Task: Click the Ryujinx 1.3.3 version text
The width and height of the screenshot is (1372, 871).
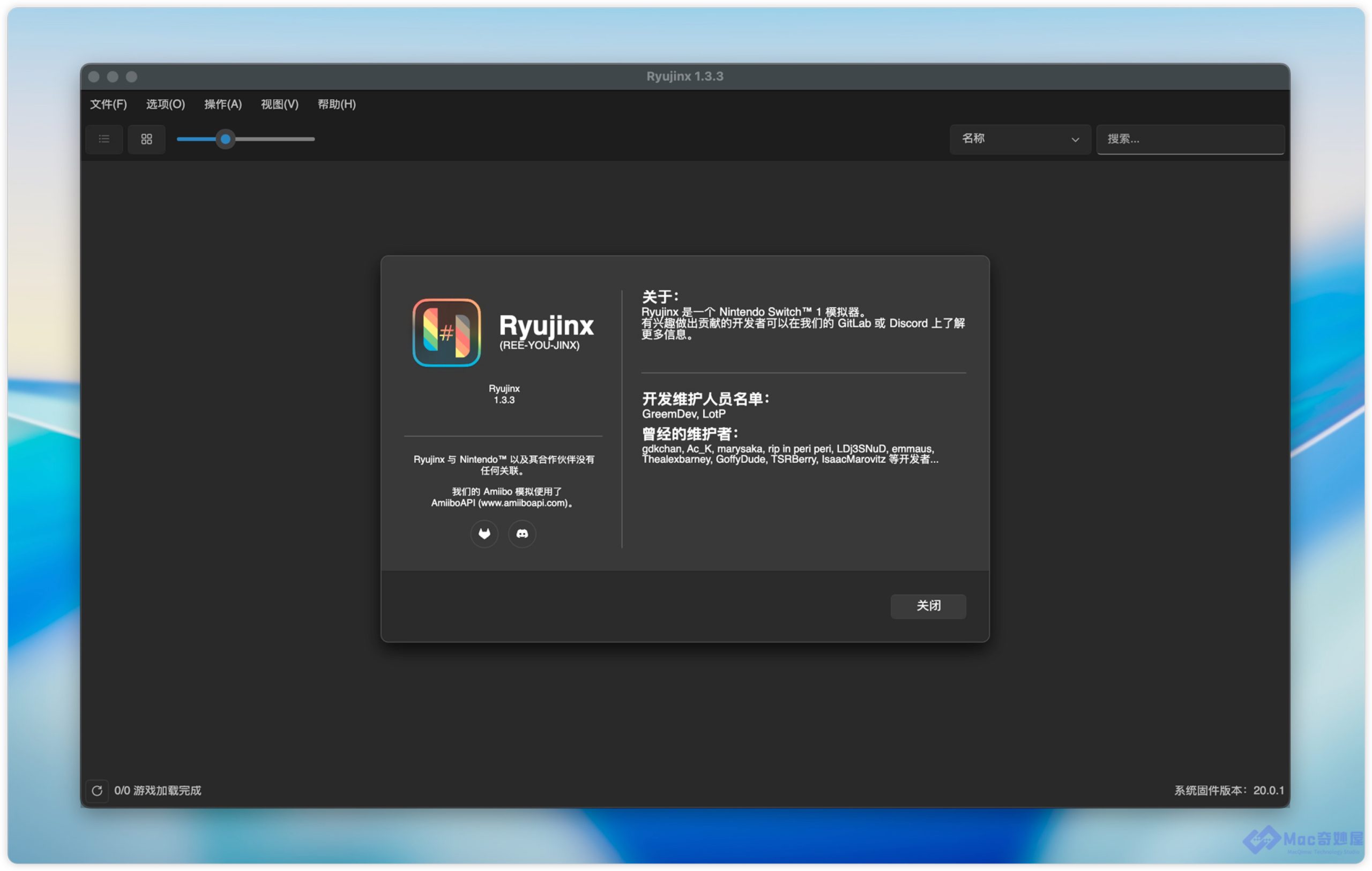Action: pos(504,394)
